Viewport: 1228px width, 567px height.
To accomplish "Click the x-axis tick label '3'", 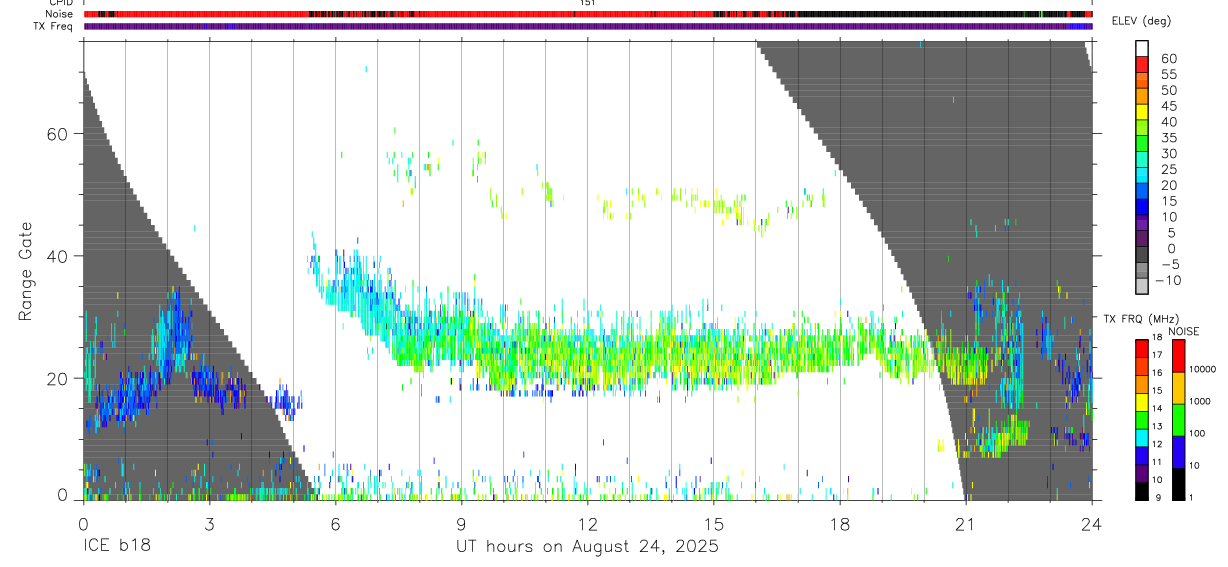I will [209, 524].
